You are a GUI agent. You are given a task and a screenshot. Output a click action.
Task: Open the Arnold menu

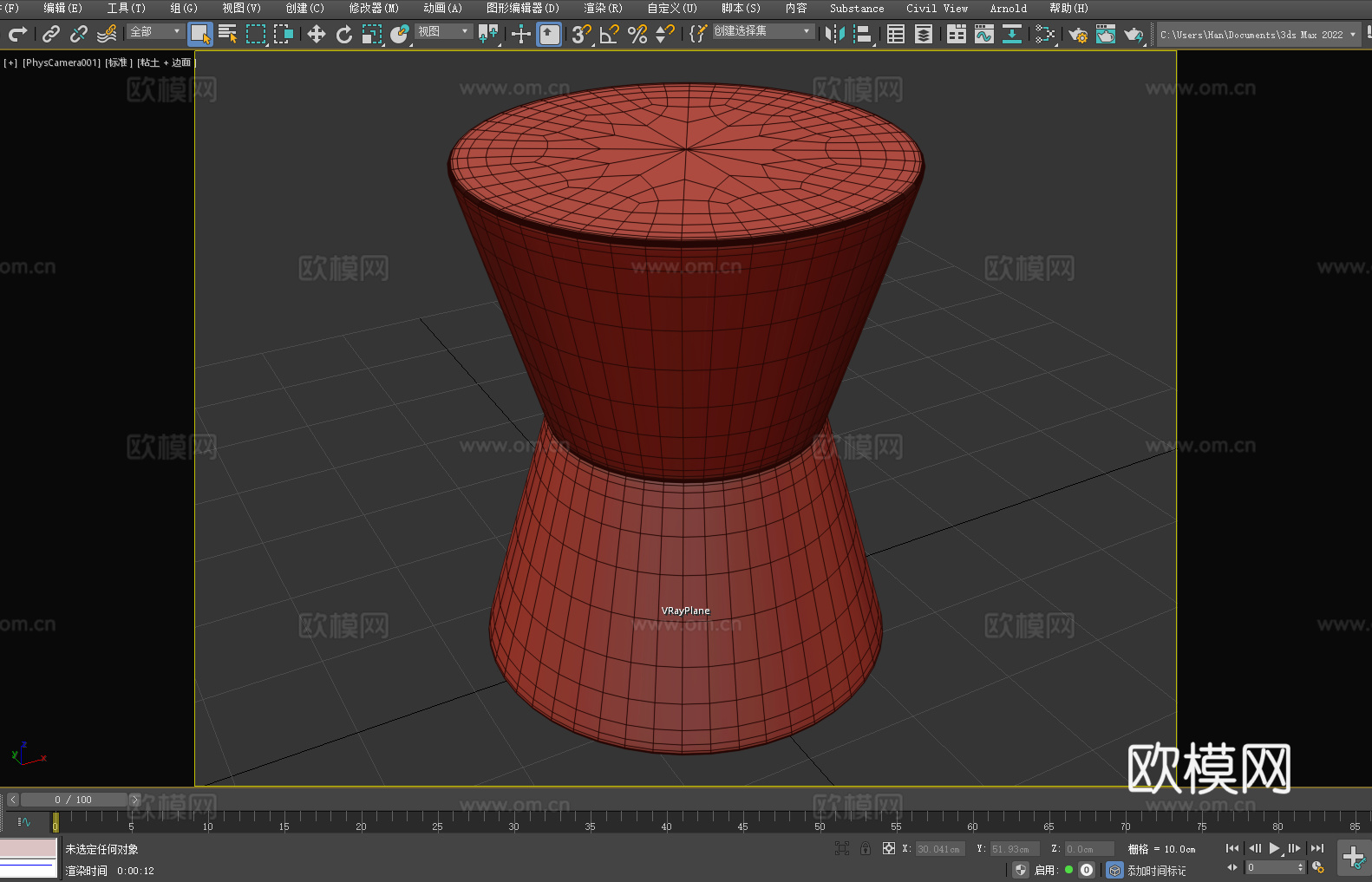coord(1008,8)
